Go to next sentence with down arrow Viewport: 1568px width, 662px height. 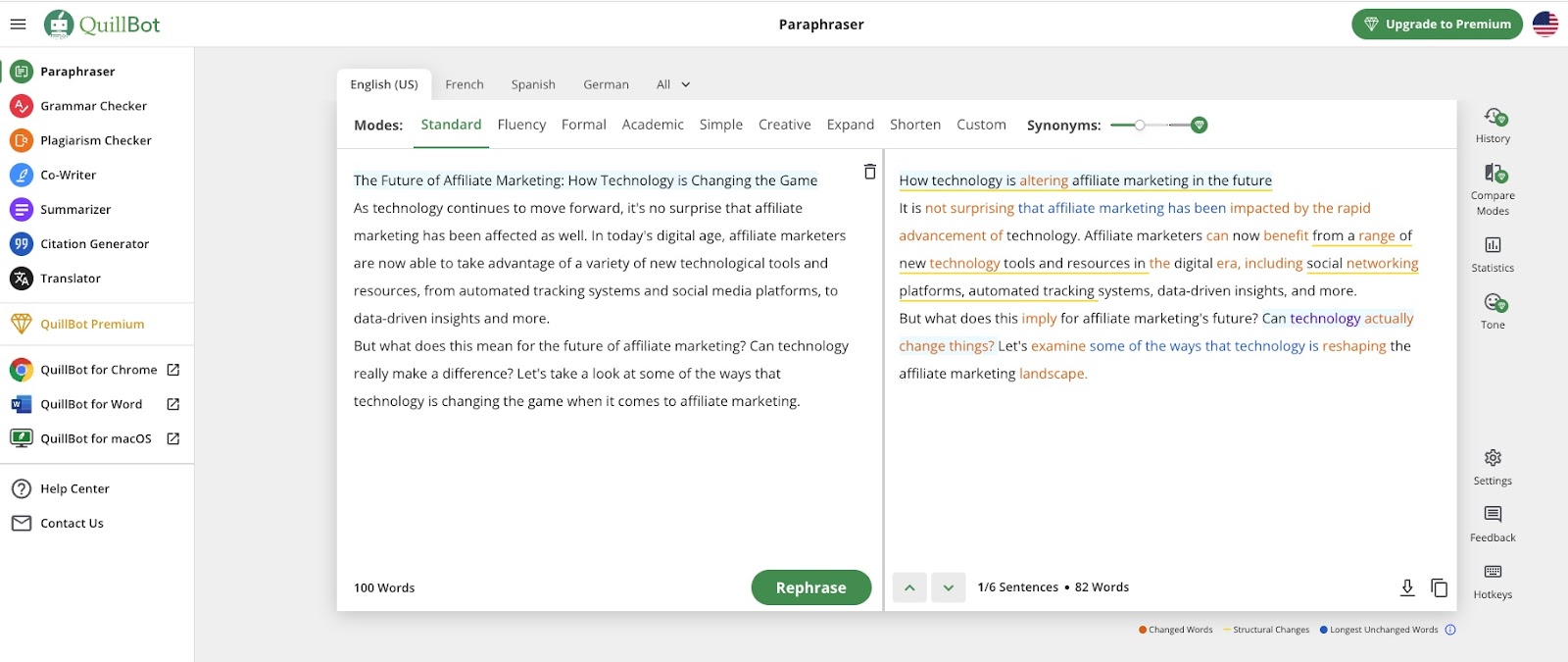pos(948,587)
